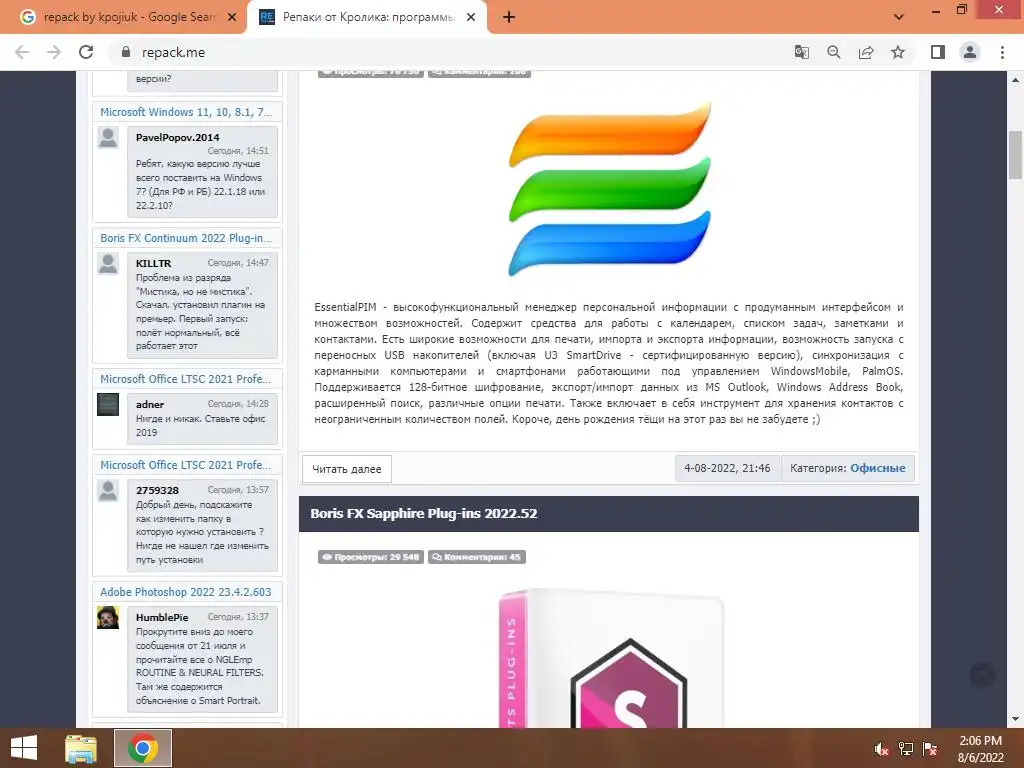Open the Action Center flag icon

tap(930, 749)
